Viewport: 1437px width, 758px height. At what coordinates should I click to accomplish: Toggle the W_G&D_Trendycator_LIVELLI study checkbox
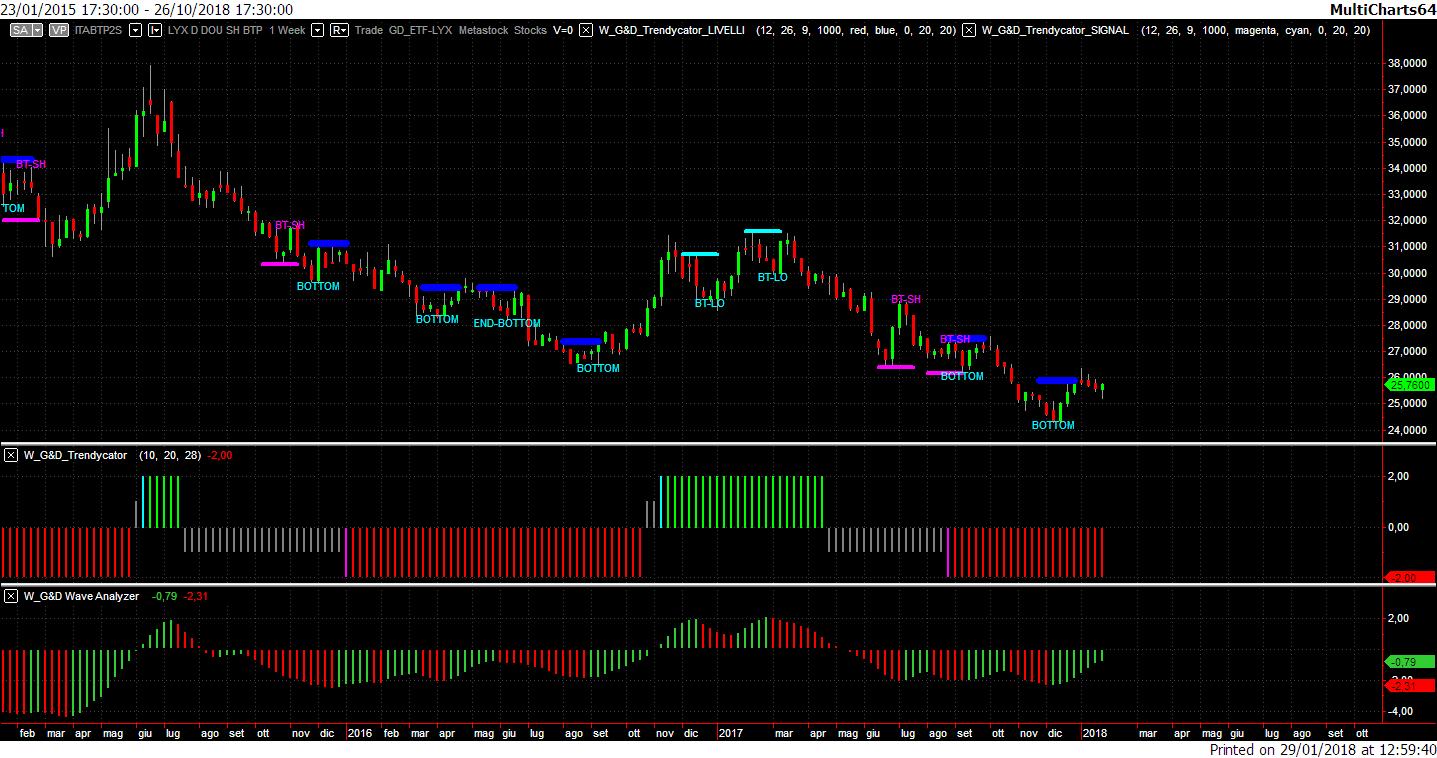586,30
